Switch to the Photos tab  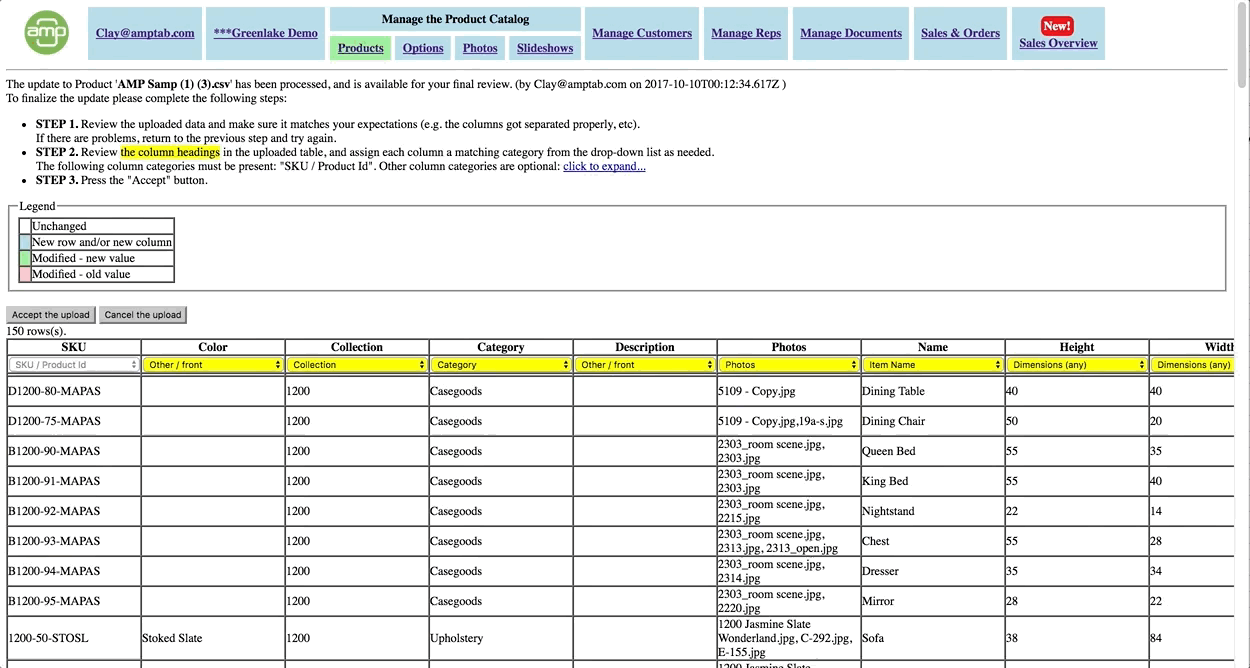pos(480,48)
